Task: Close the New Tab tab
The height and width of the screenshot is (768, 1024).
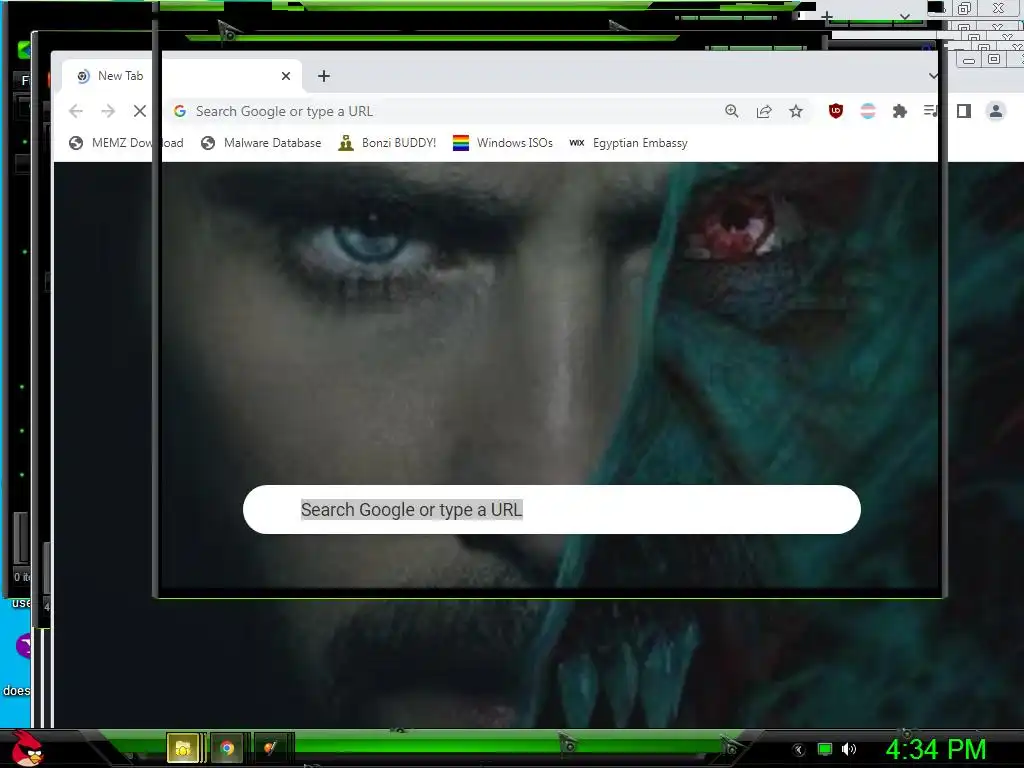Action: coord(285,76)
